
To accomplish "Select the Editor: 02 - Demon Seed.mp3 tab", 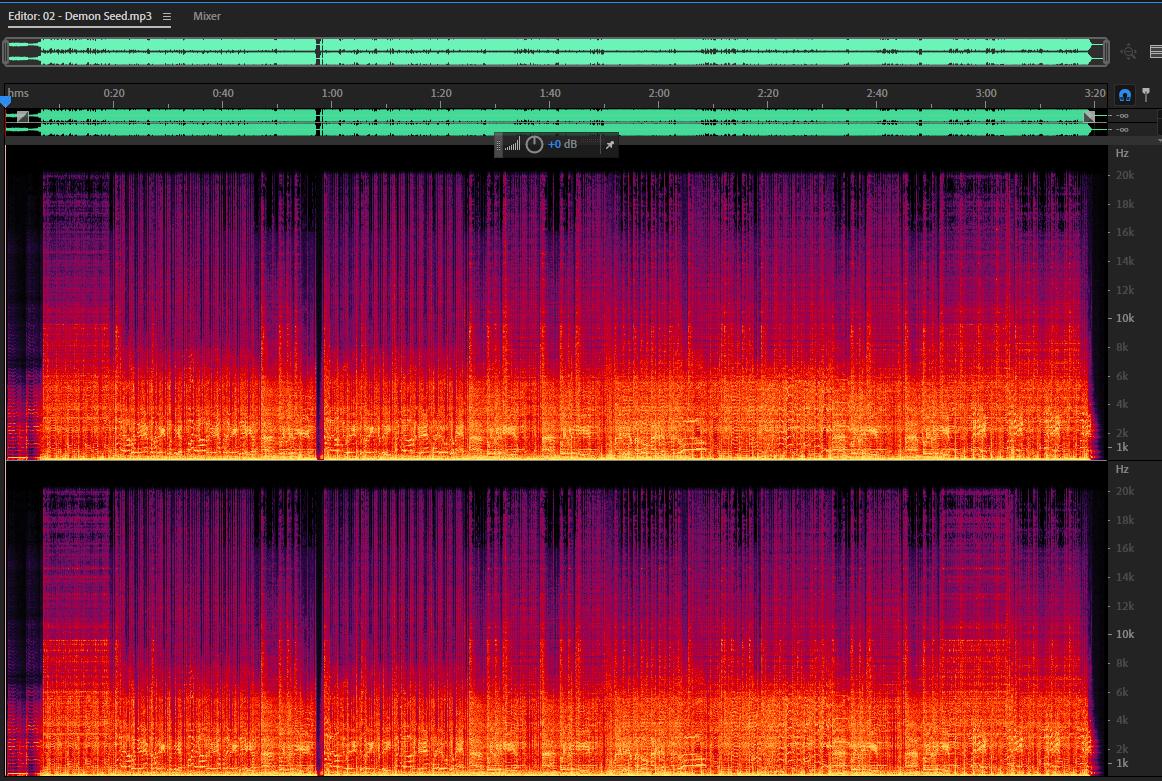I will (x=80, y=16).
